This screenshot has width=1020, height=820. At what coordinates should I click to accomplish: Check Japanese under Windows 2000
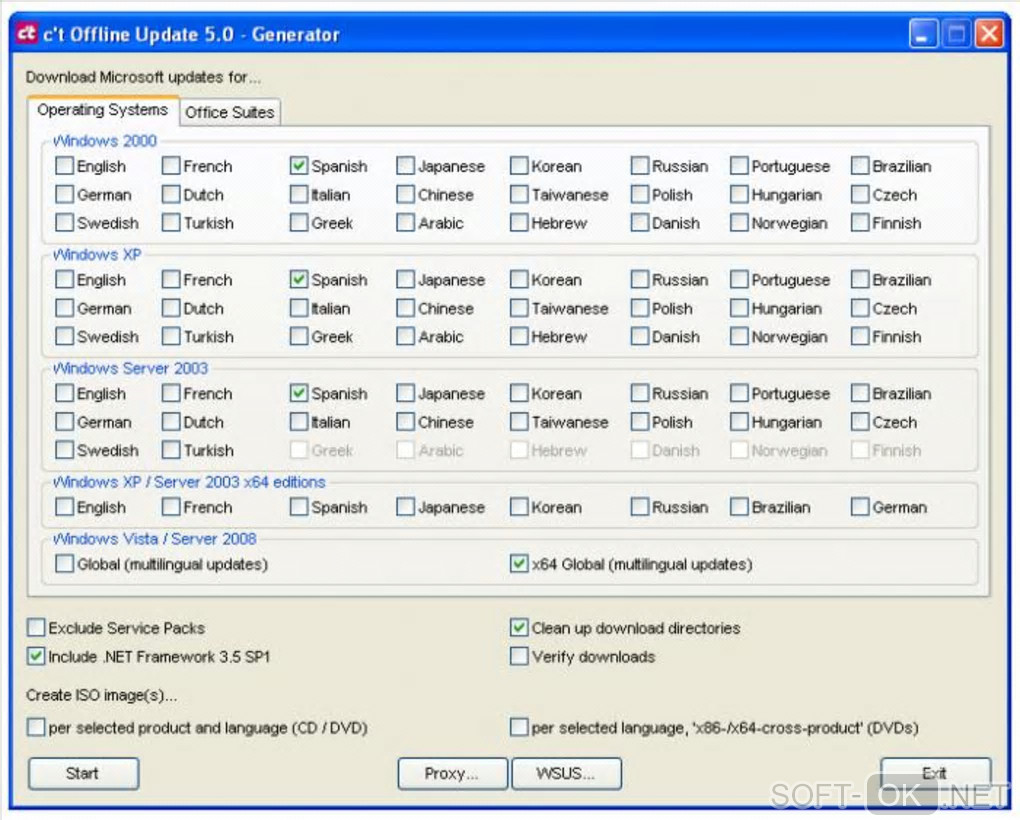(405, 166)
